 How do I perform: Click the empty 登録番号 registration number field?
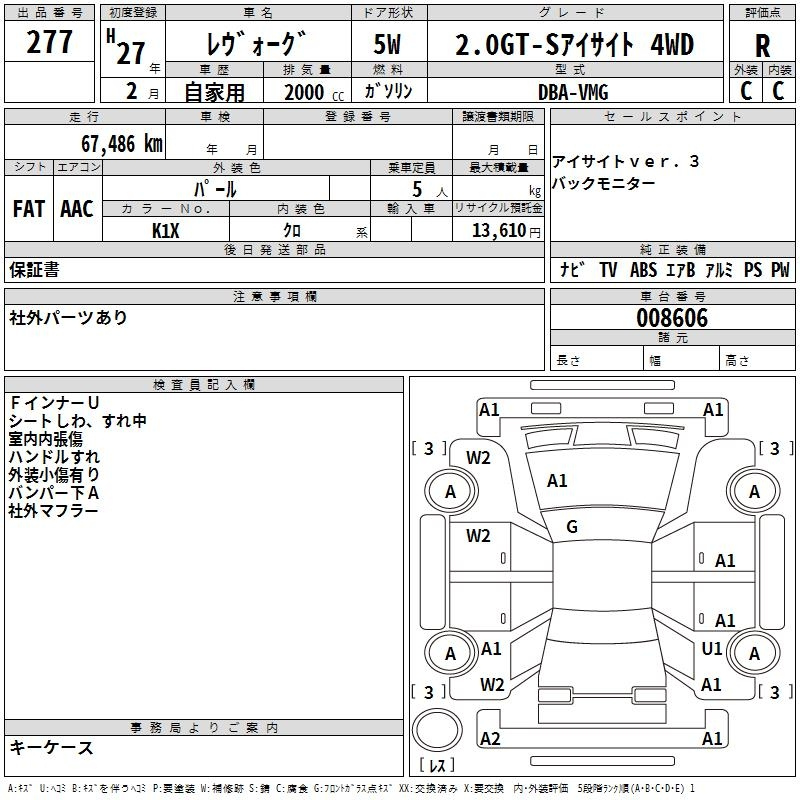[x=358, y=141]
